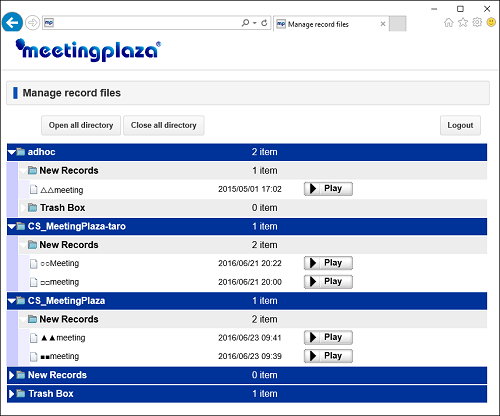Close the Manage record files tab
Screen dimensions: 500x416
pyautogui.click(x=383, y=24)
